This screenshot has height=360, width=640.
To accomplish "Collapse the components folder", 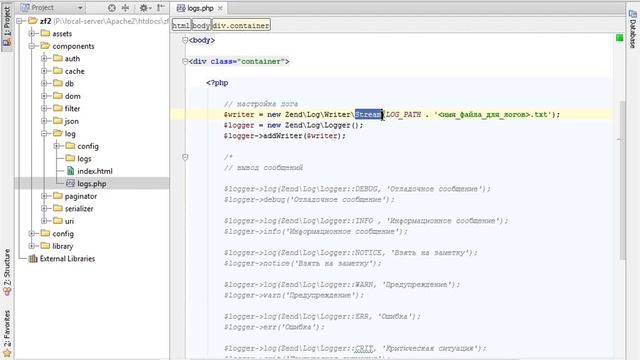I will (x=31, y=46).
